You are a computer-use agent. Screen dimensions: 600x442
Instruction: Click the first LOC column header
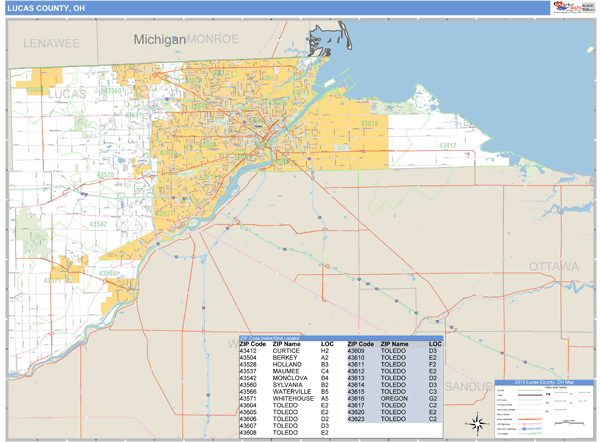coord(326,344)
